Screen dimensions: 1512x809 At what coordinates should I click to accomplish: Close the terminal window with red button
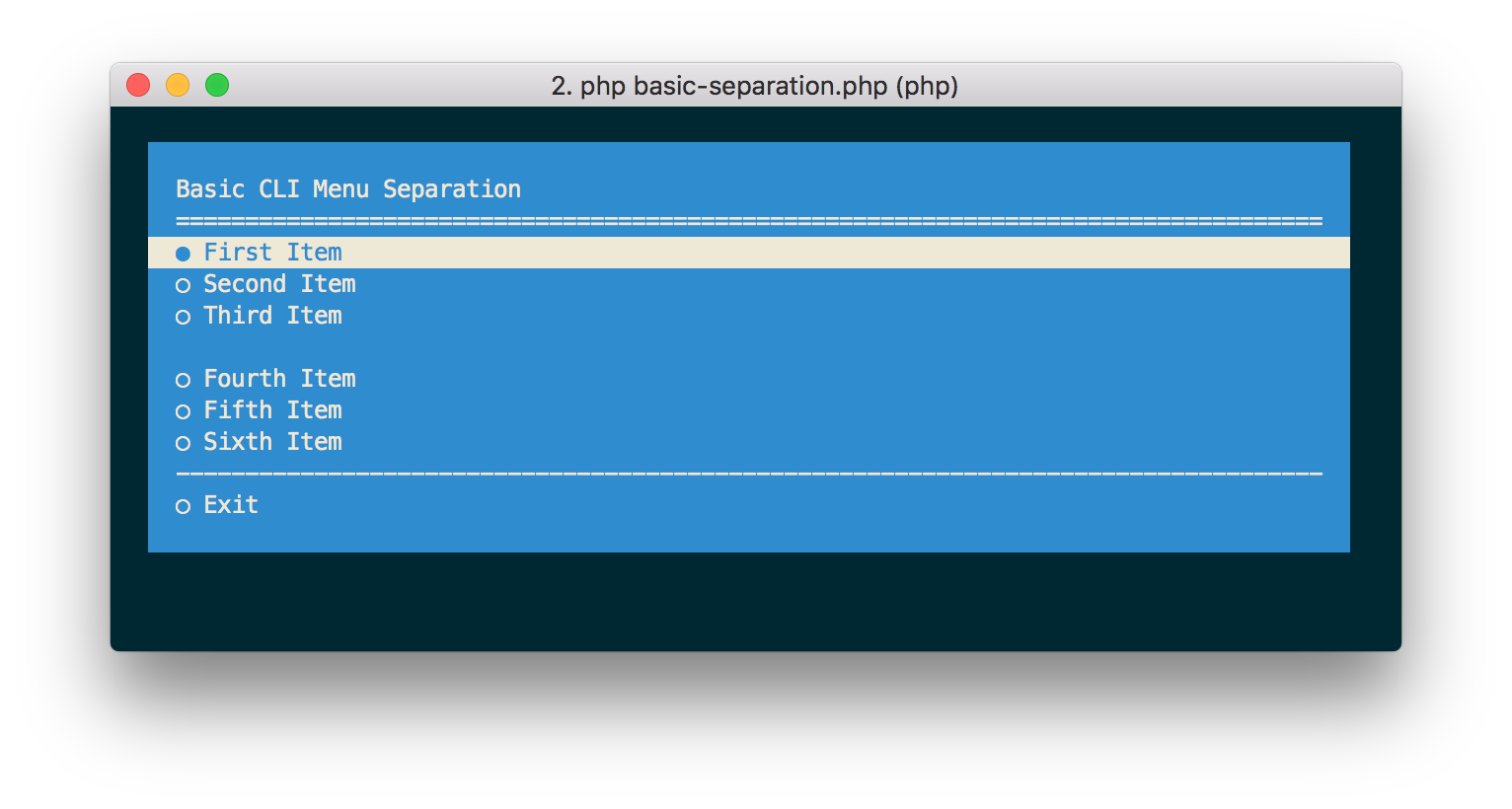pos(138,85)
